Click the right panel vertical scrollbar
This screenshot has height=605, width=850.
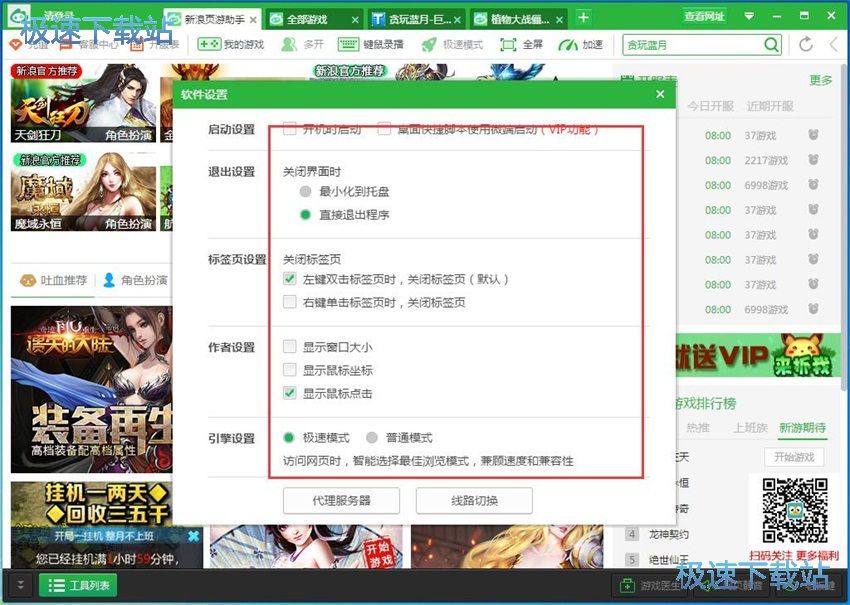coord(845,228)
